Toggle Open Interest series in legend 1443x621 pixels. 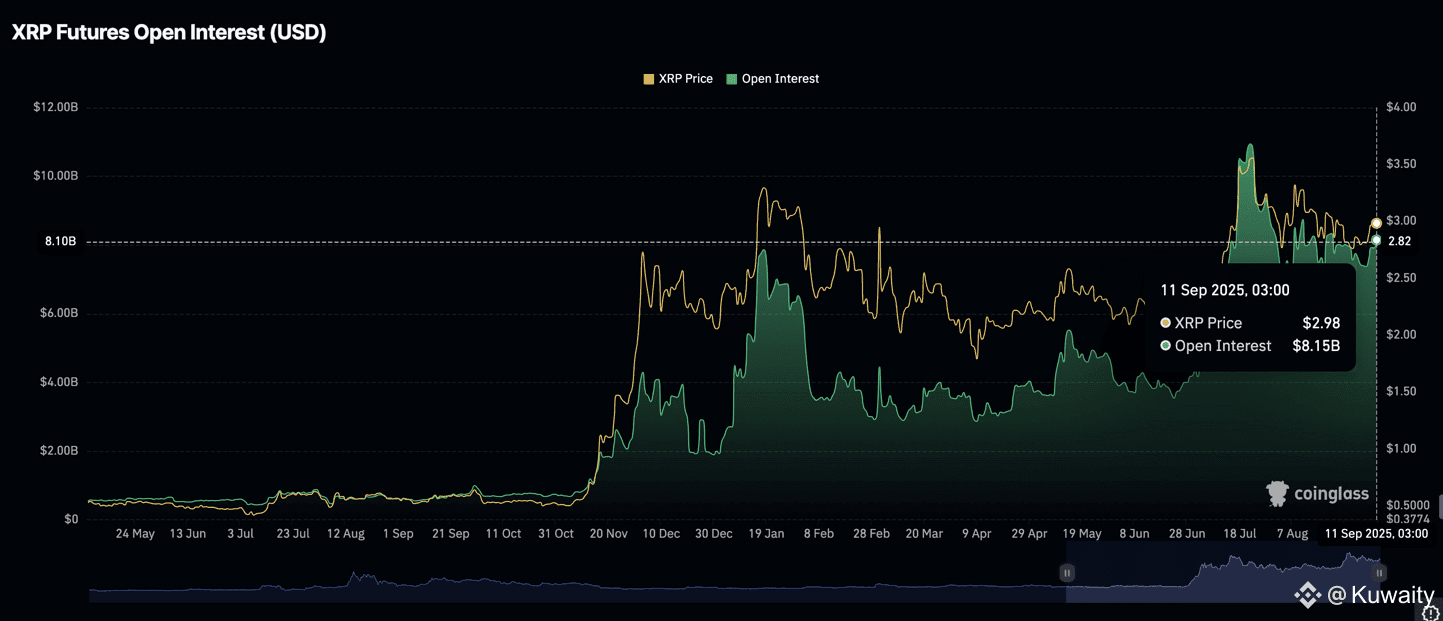pos(780,79)
